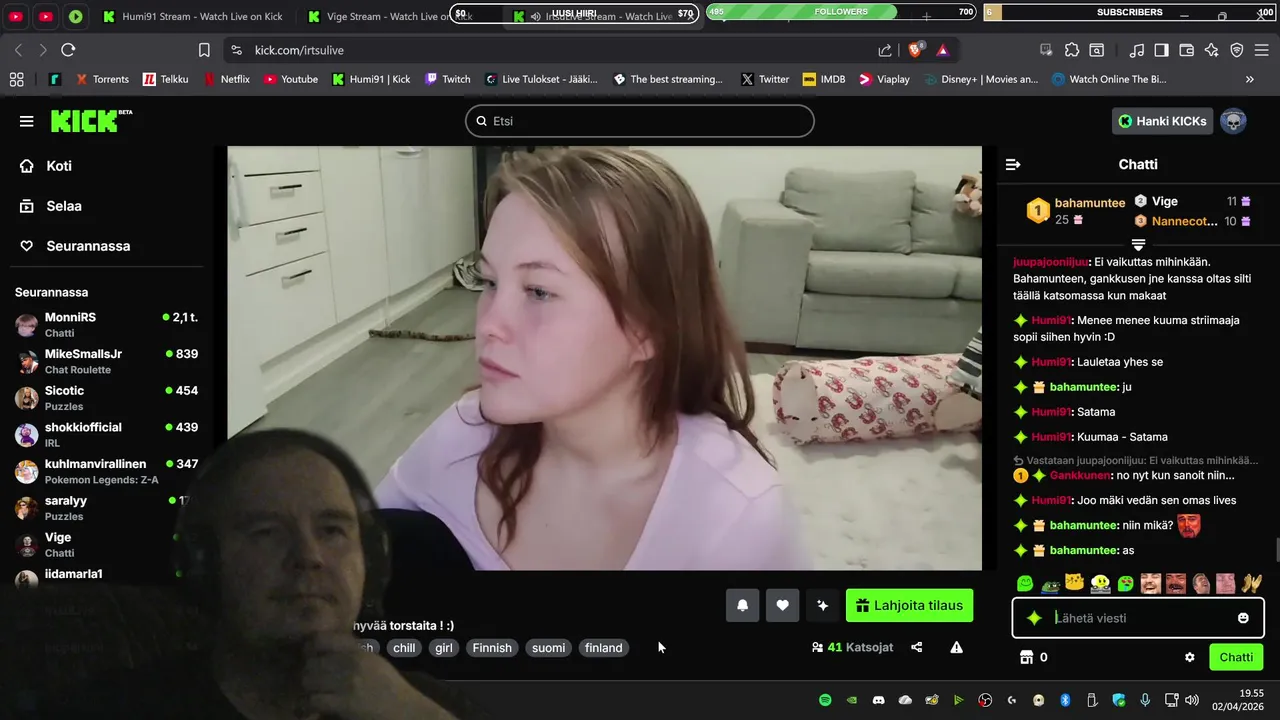Insert the green smiley blob emote
This screenshot has height=720, width=1280.
(x=1025, y=583)
